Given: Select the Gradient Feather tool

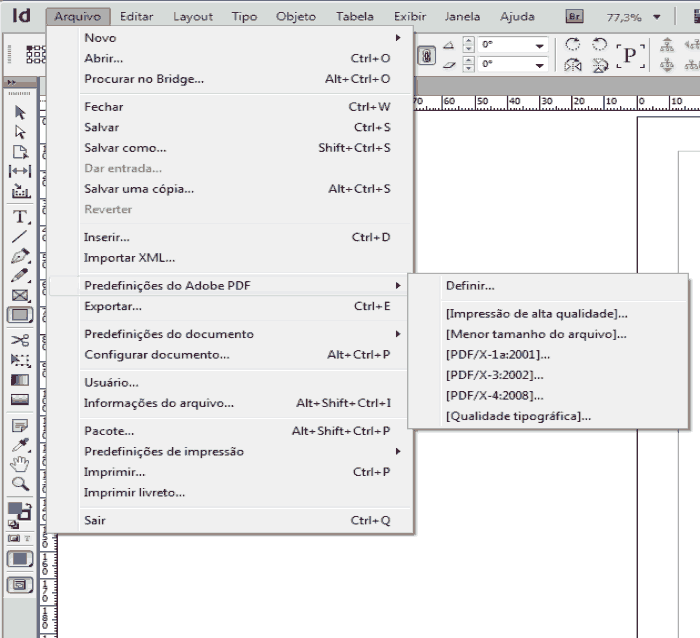Looking at the screenshot, I should coord(20,399).
